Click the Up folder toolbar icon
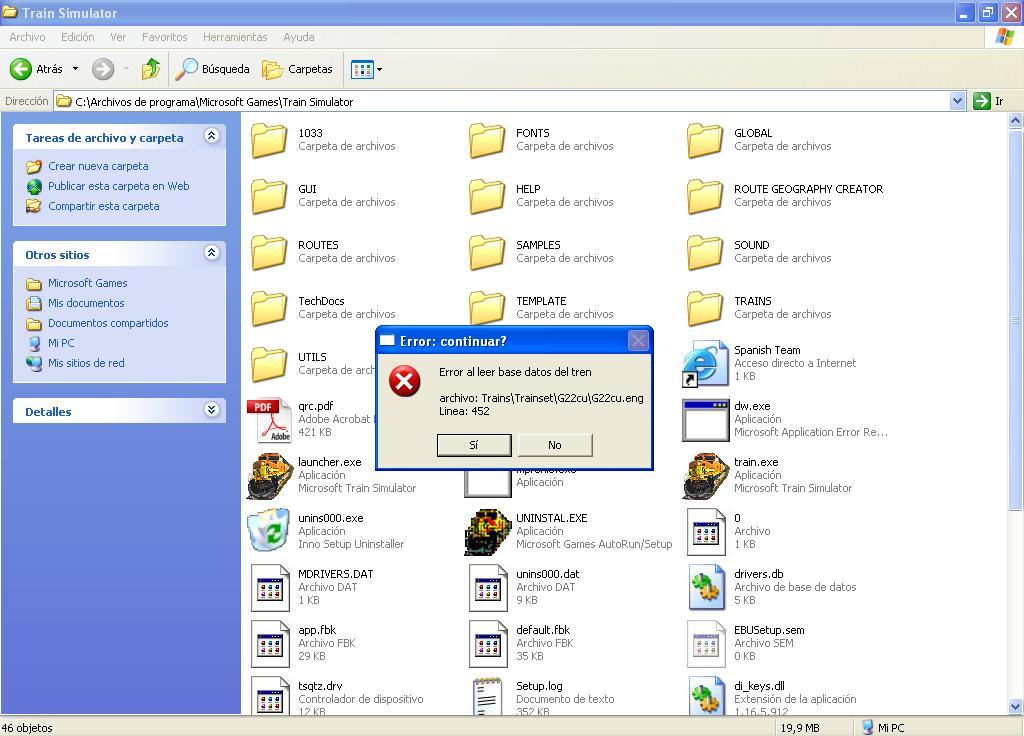This screenshot has height=736, width=1024. click(x=151, y=69)
